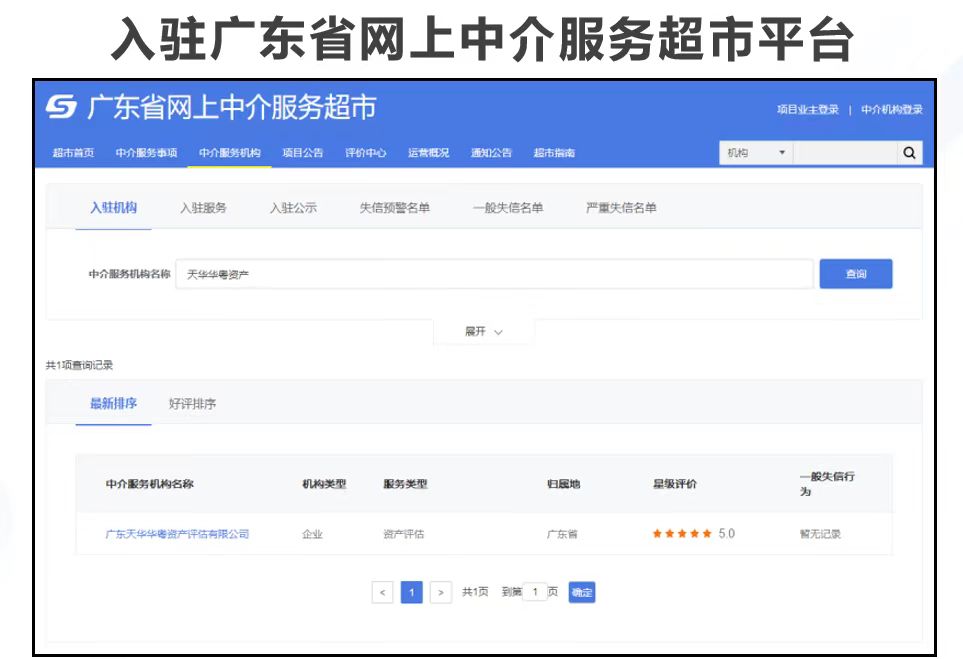The width and height of the screenshot is (963, 659).
Task: Click 项目业主登录 link
Action: (808, 109)
